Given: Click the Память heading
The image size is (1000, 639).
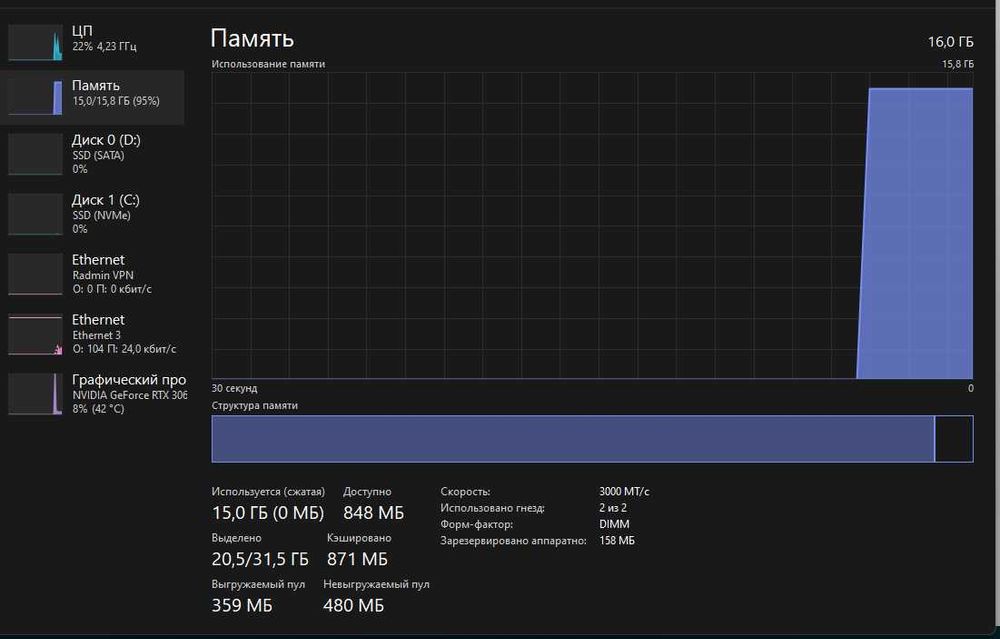Looking at the screenshot, I should pos(252,38).
